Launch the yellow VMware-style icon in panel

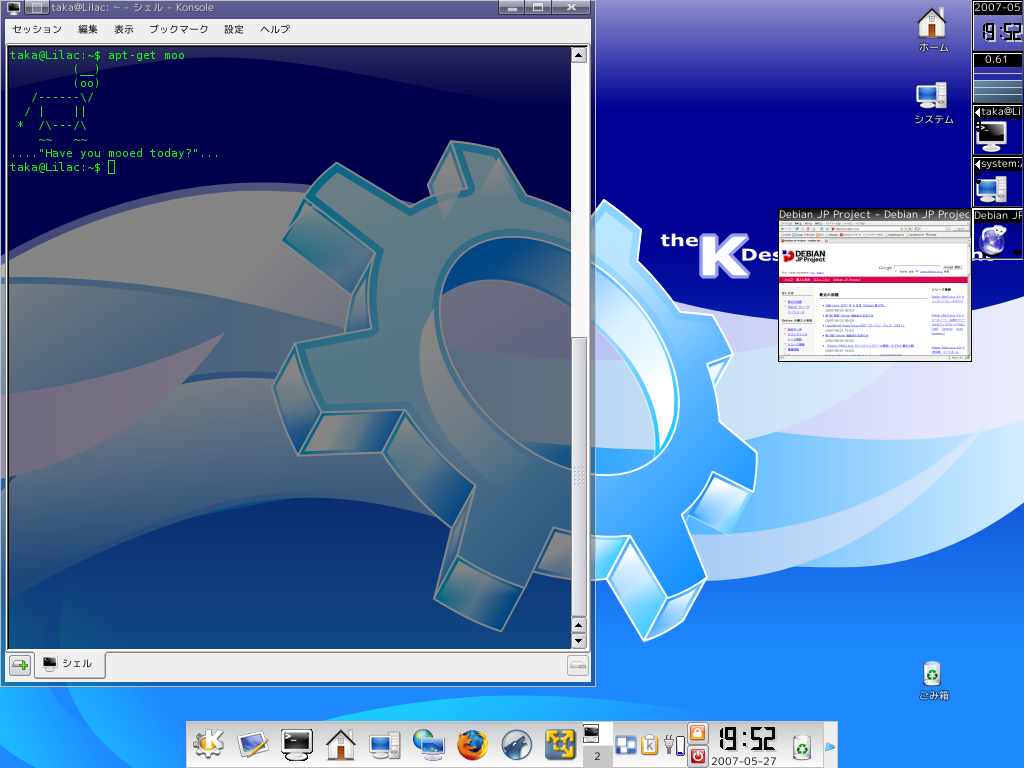(560, 744)
